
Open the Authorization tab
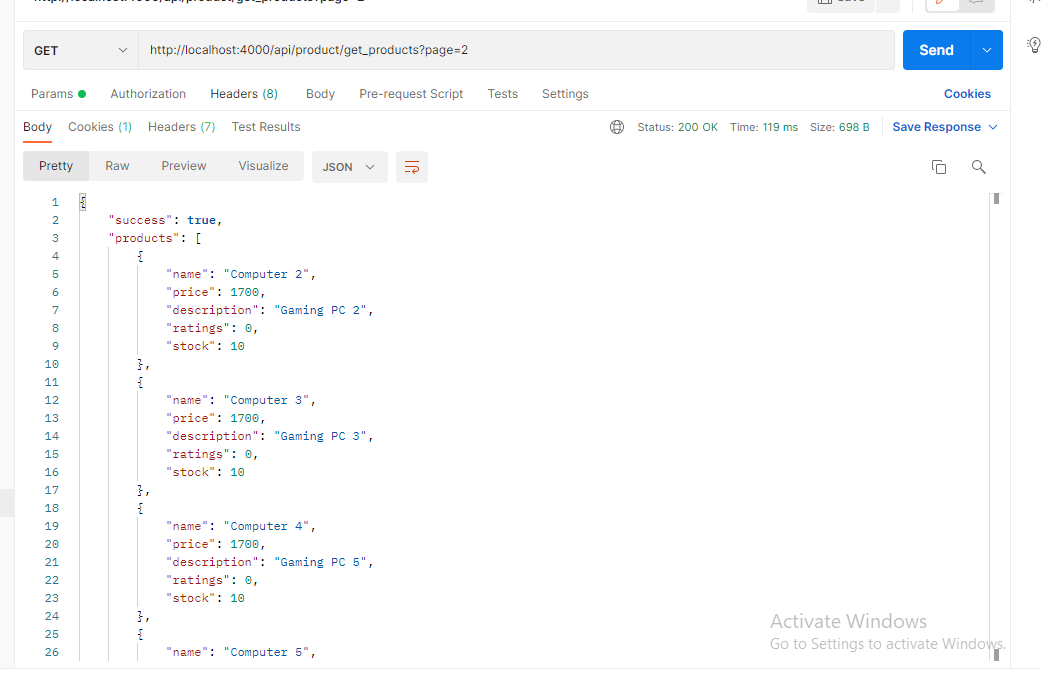point(148,94)
